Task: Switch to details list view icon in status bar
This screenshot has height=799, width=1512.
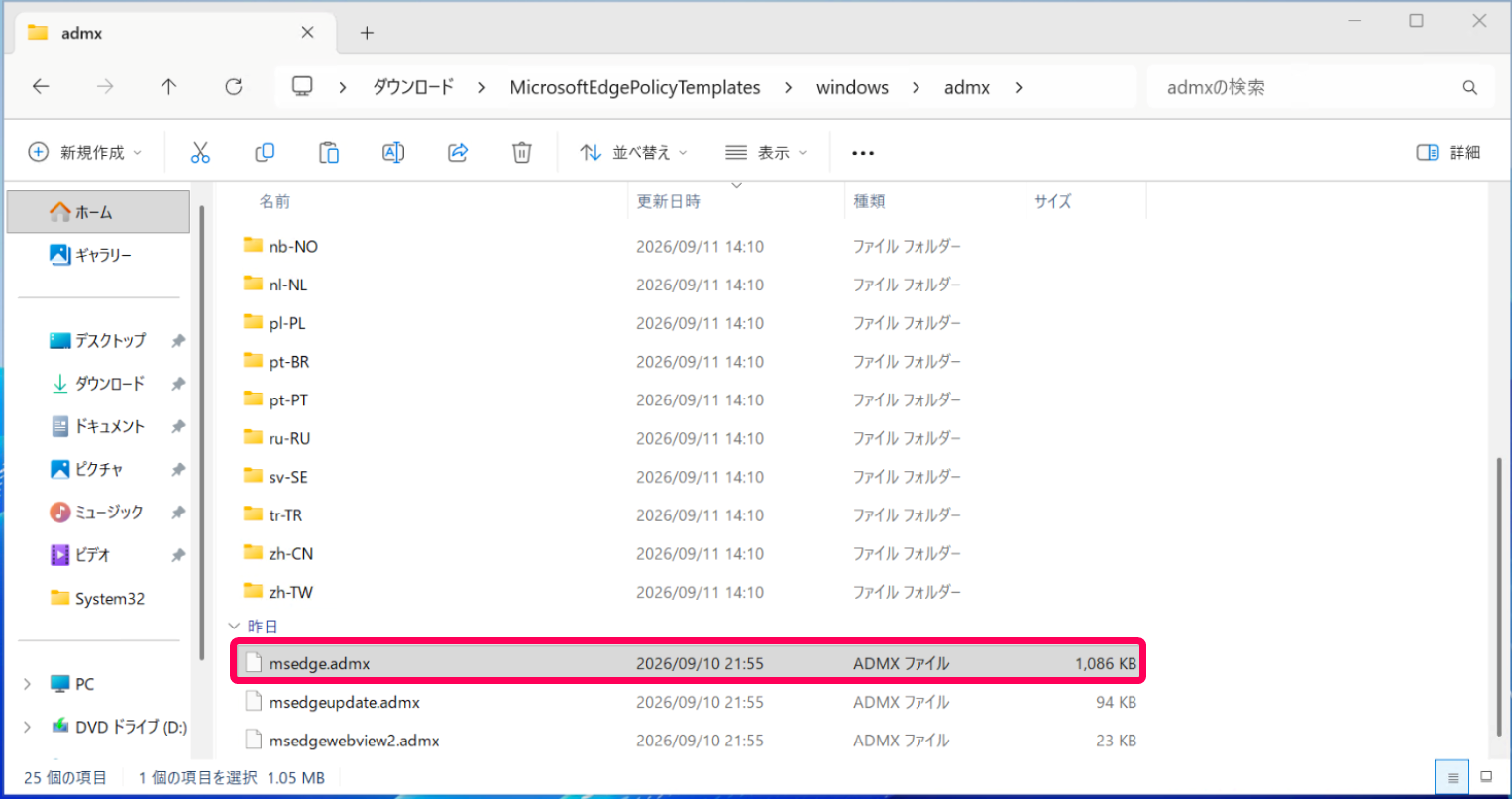Action: 1454,777
